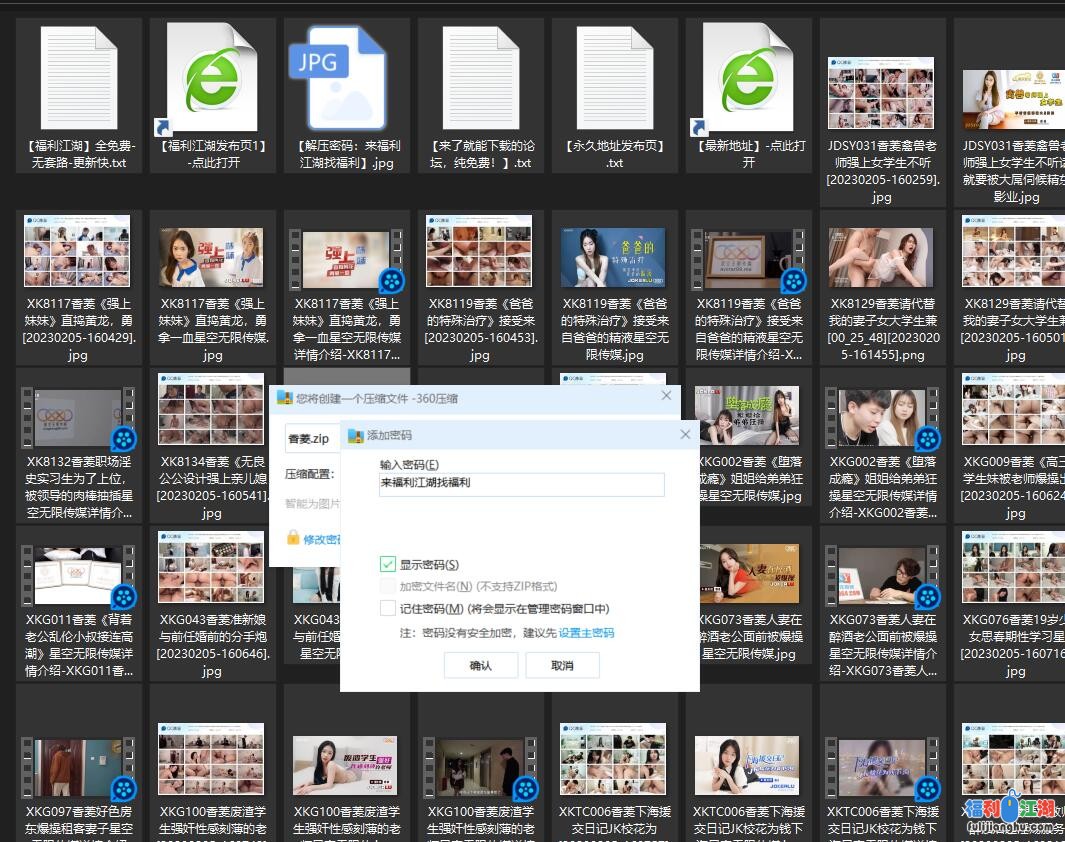Select the 来了就能下载的论坛 txt file icon
Screen dimensions: 1065x842
click(x=480, y=77)
